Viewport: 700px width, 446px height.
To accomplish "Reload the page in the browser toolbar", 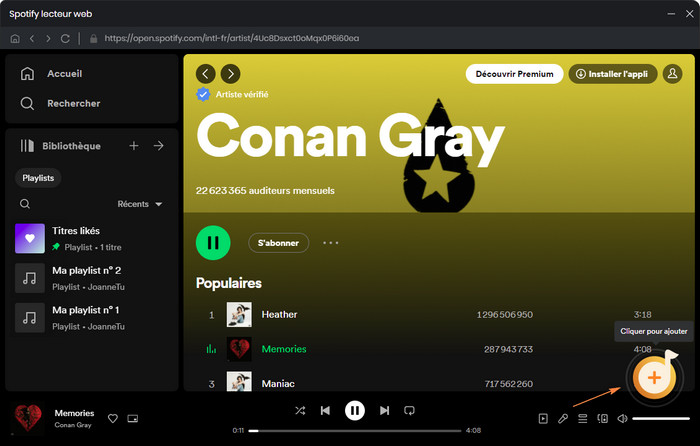I will tap(65, 38).
